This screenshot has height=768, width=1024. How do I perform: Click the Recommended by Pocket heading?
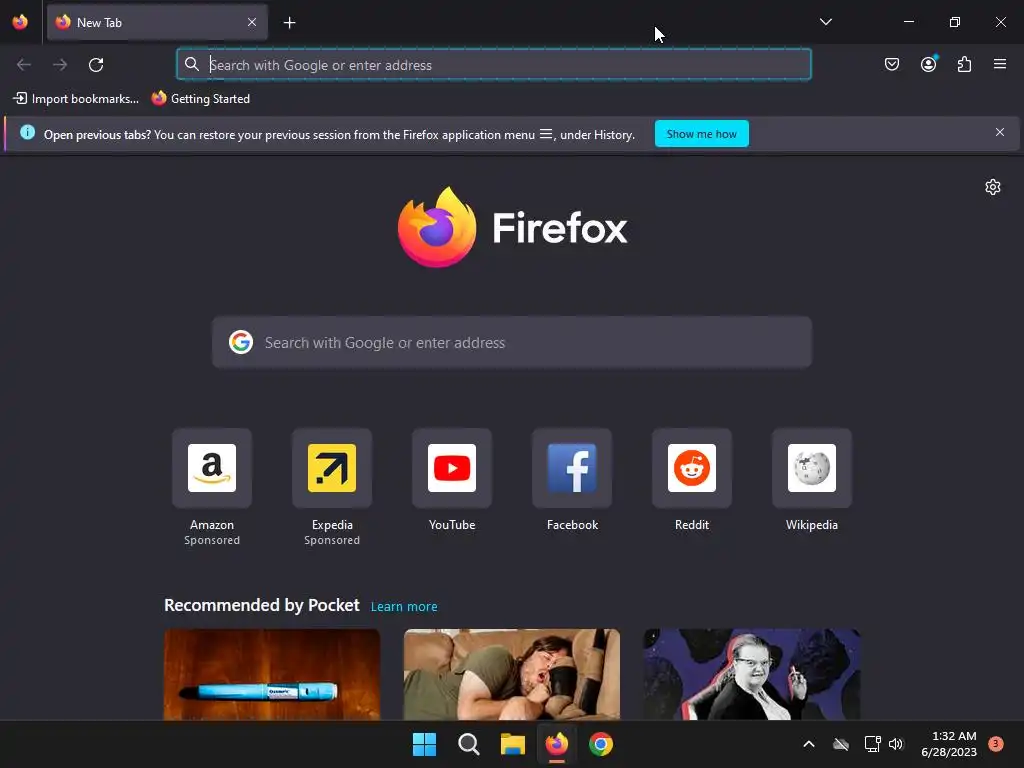[262, 605]
